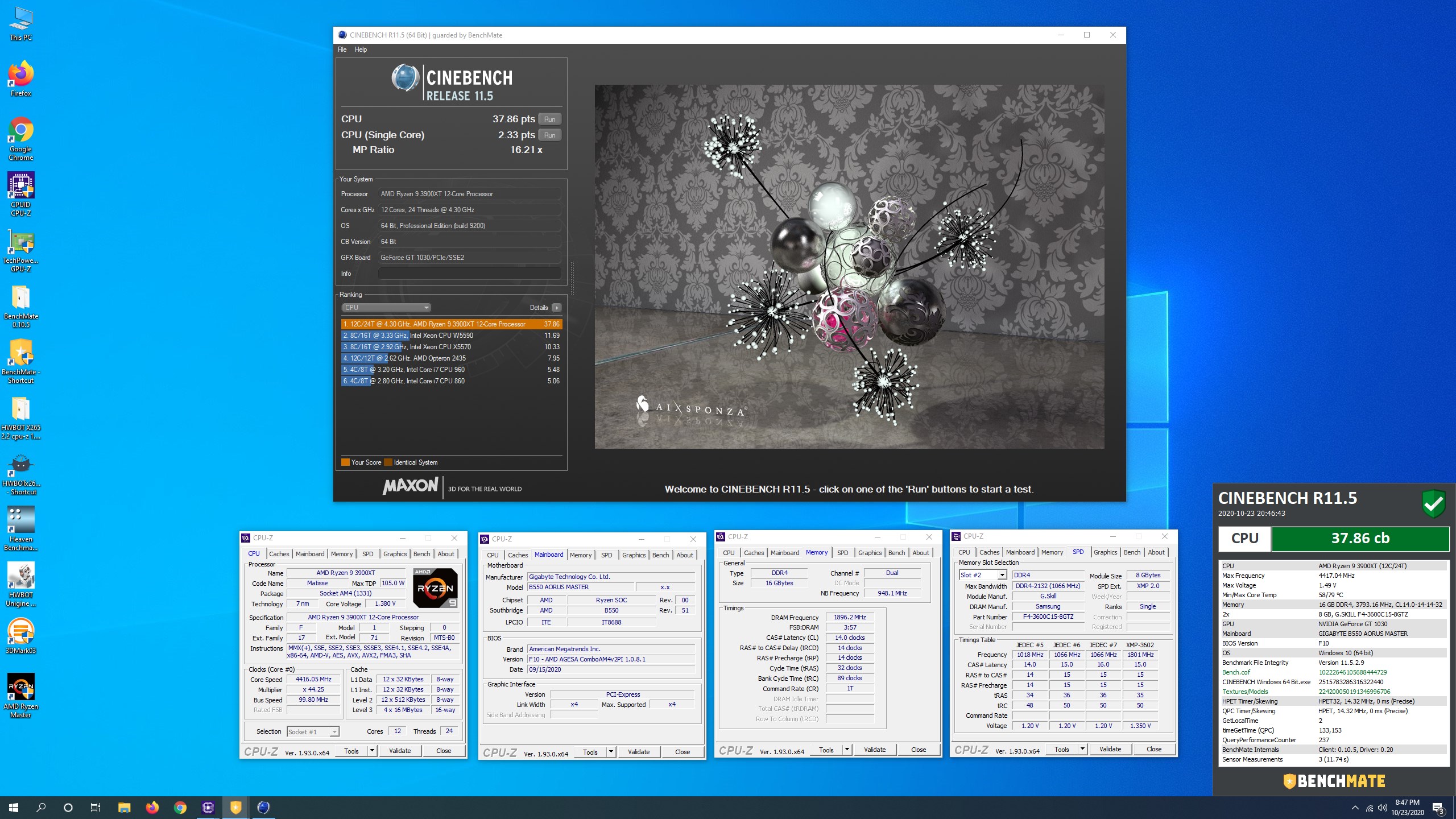Open File Explorer from the taskbar
1456x819 pixels.
point(124,808)
